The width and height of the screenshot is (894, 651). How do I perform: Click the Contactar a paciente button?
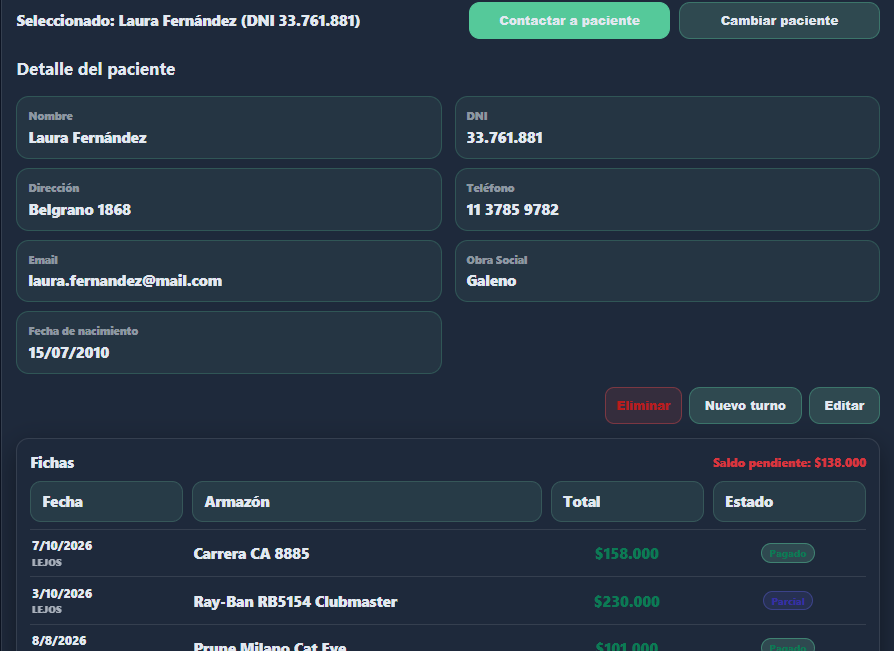click(569, 21)
